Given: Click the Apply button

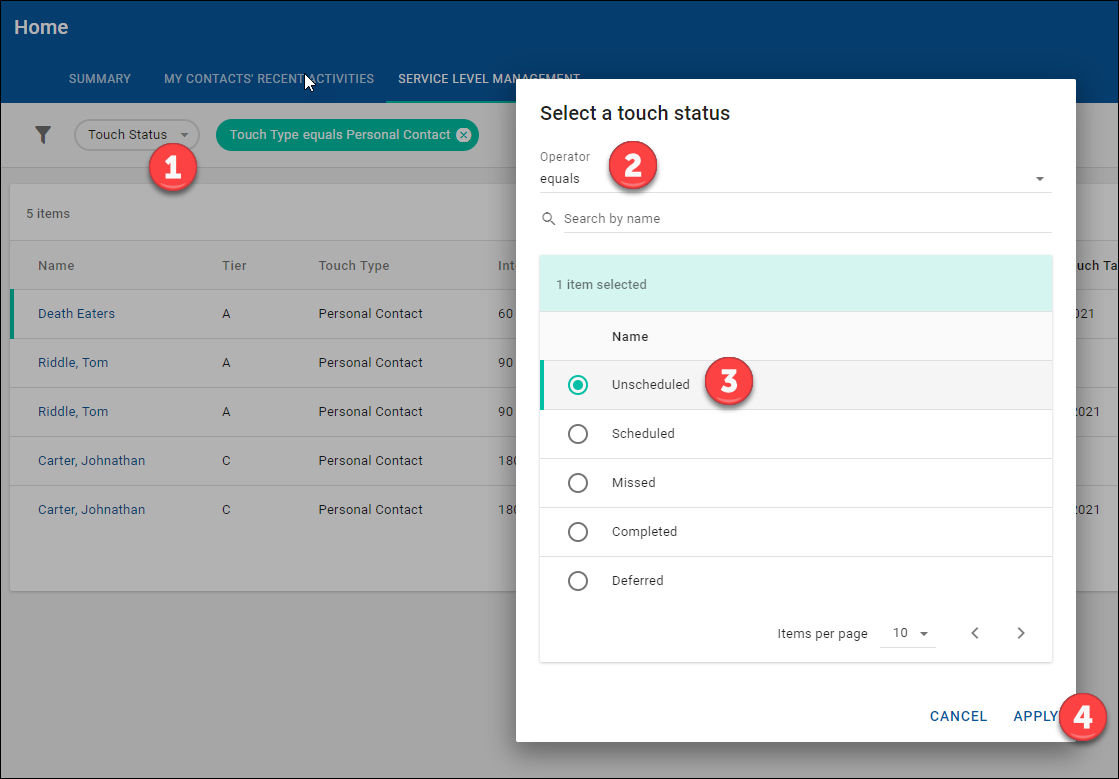Looking at the screenshot, I should click(x=1036, y=716).
